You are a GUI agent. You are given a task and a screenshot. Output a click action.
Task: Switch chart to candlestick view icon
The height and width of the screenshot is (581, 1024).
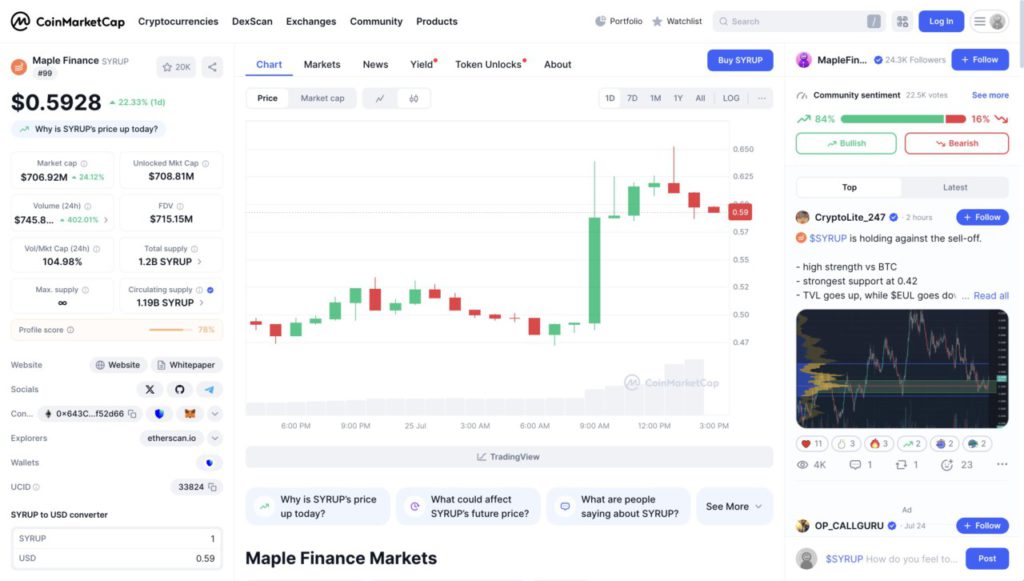pos(413,98)
